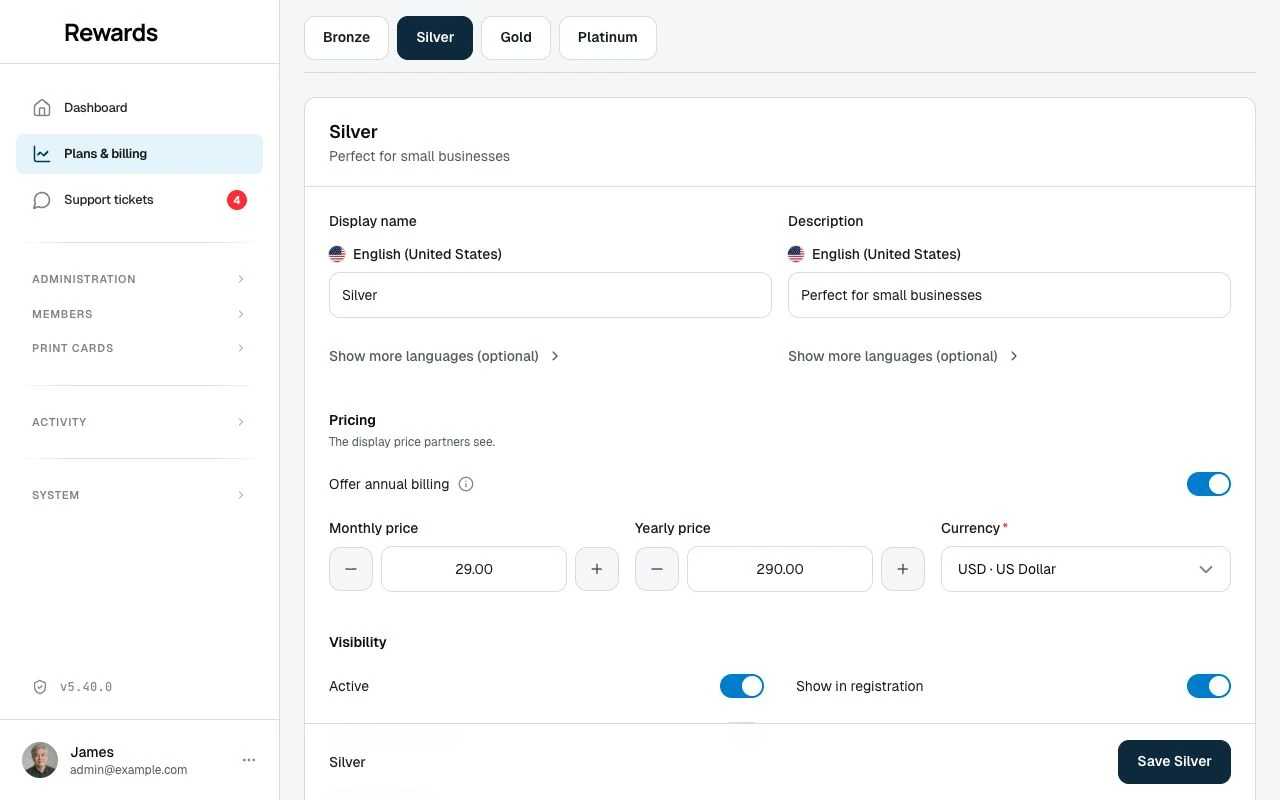Increase the Yearly price with plus button

pyautogui.click(x=903, y=569)
